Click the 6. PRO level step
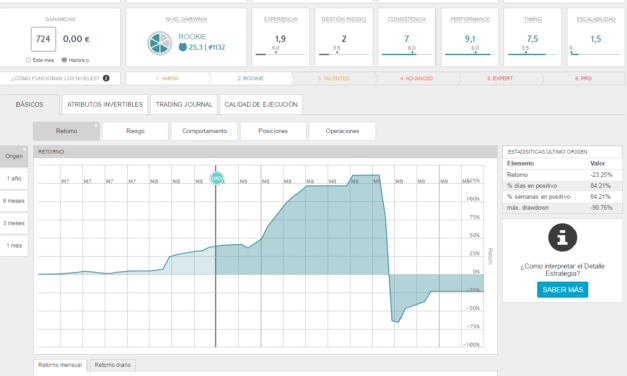627x376 pixels. tap(583, 78)
